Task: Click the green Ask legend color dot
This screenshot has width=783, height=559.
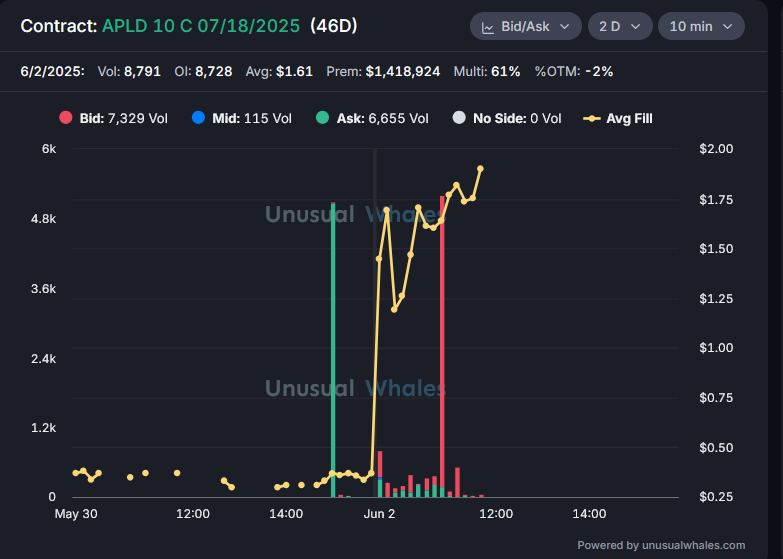Action: 323,118
